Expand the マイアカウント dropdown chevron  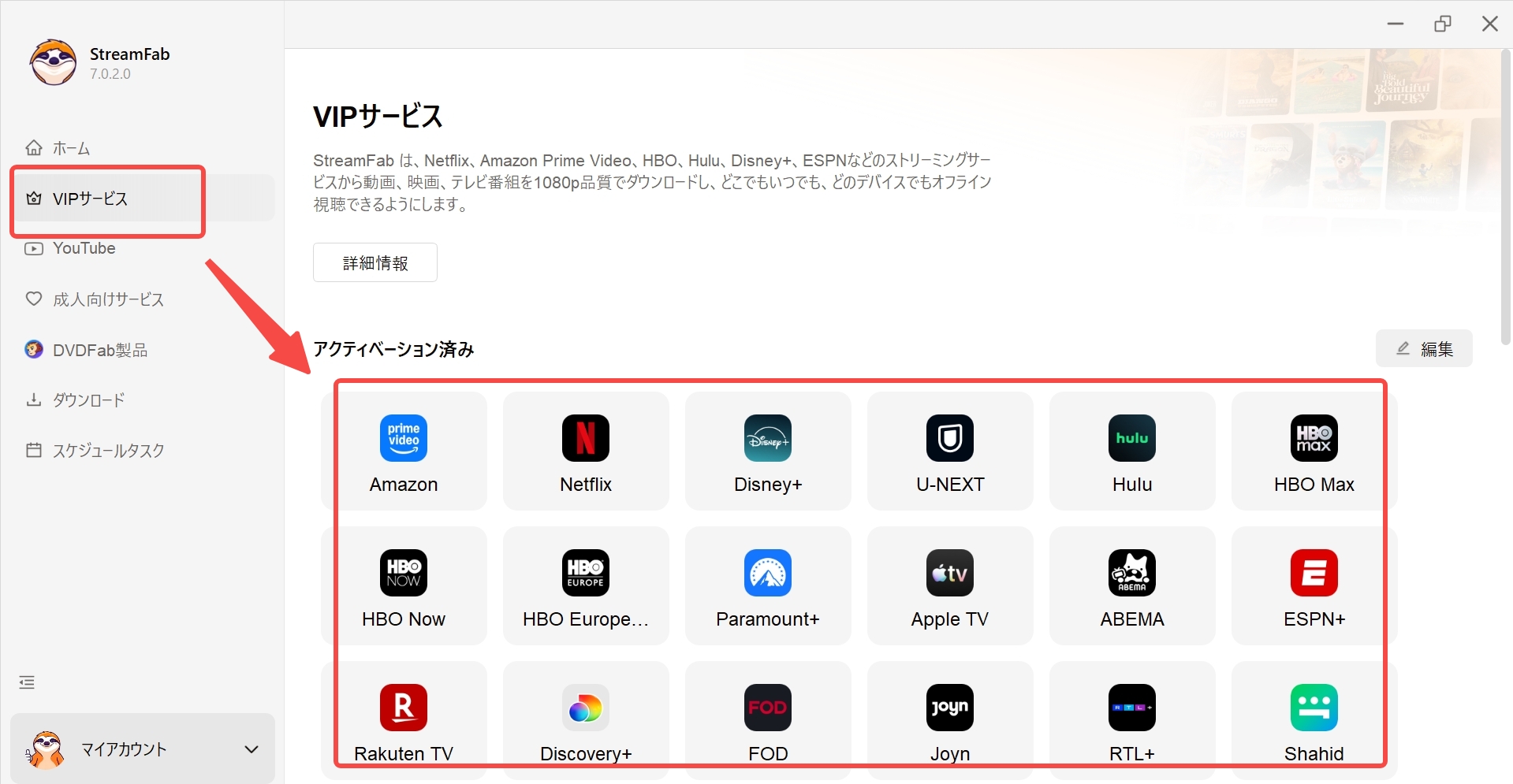point(252,749)
